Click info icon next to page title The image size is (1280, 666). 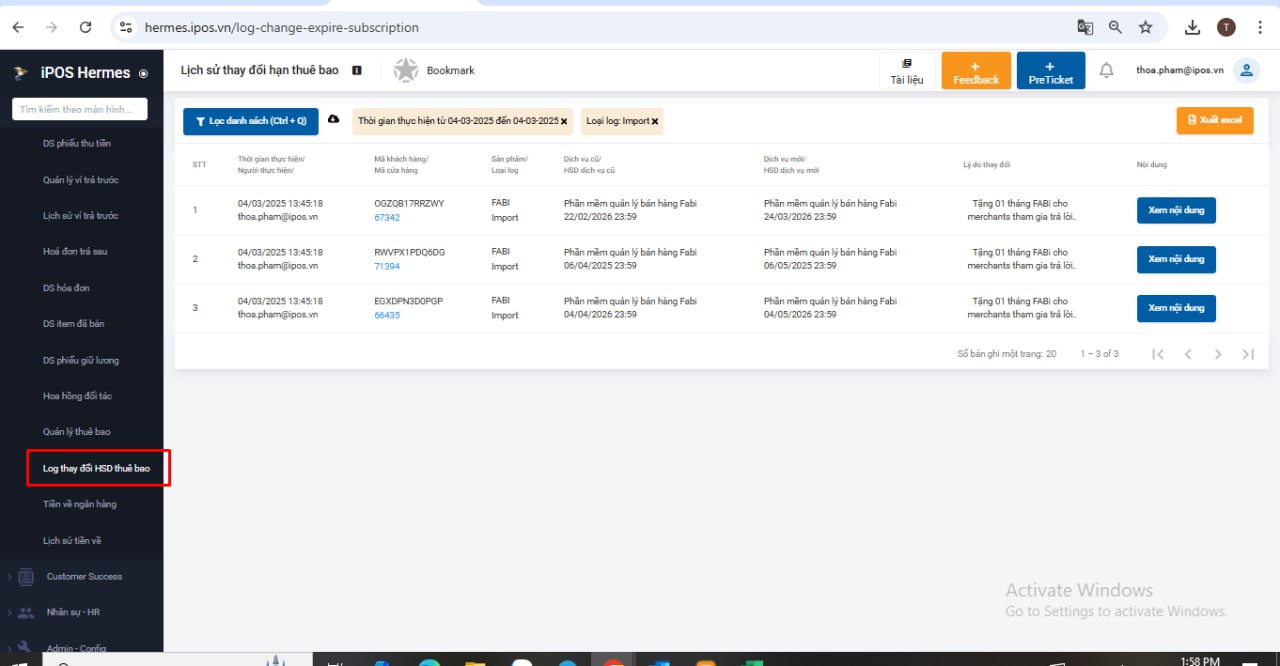[357, 71]
